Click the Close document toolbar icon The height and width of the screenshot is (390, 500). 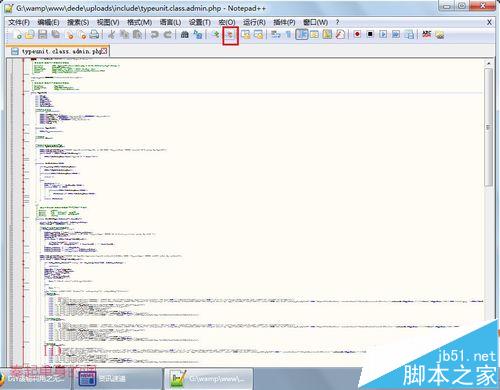(x=70, y=34)
